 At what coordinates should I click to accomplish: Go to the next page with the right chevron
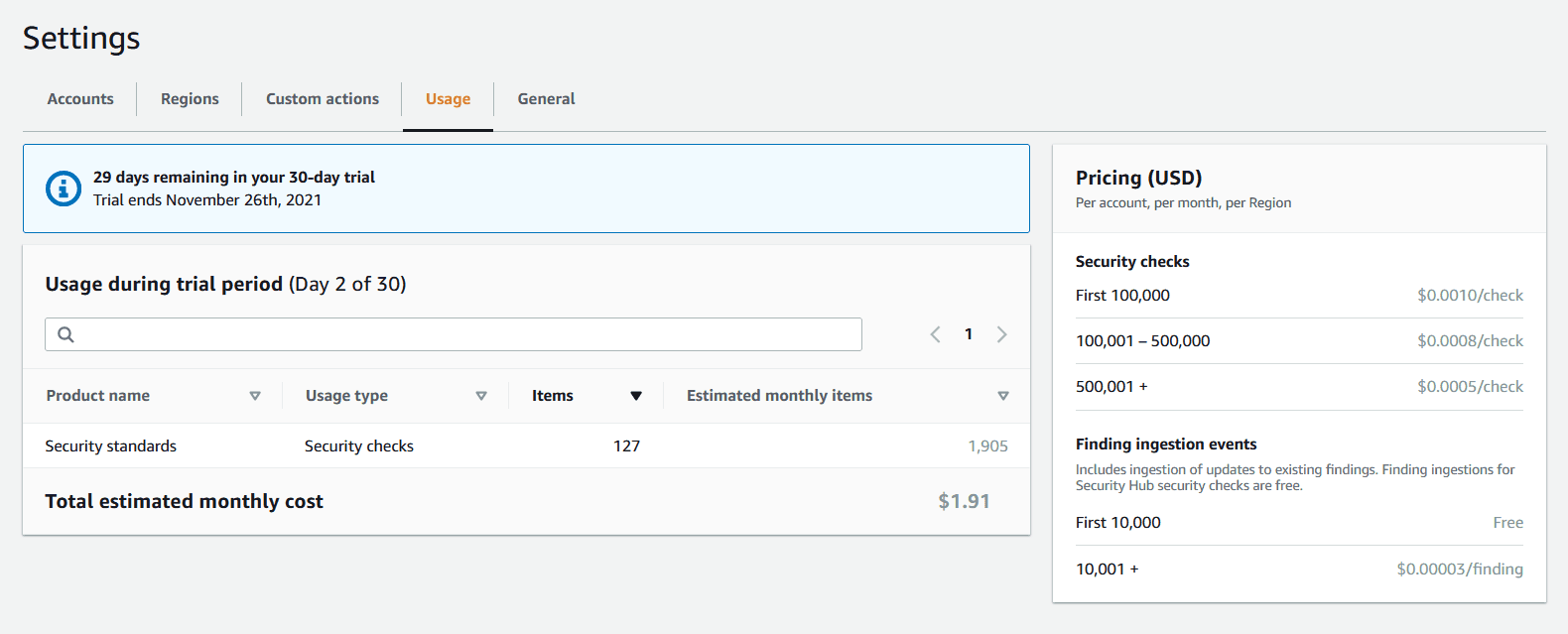point(1001,334)
